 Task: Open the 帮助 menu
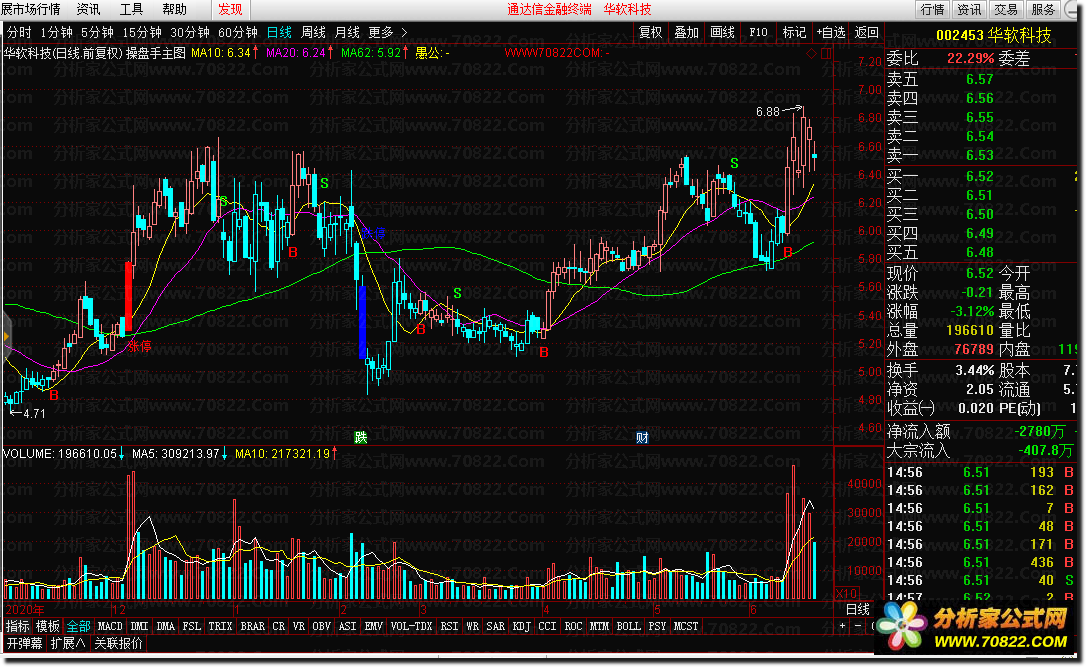tap(175, 10)
